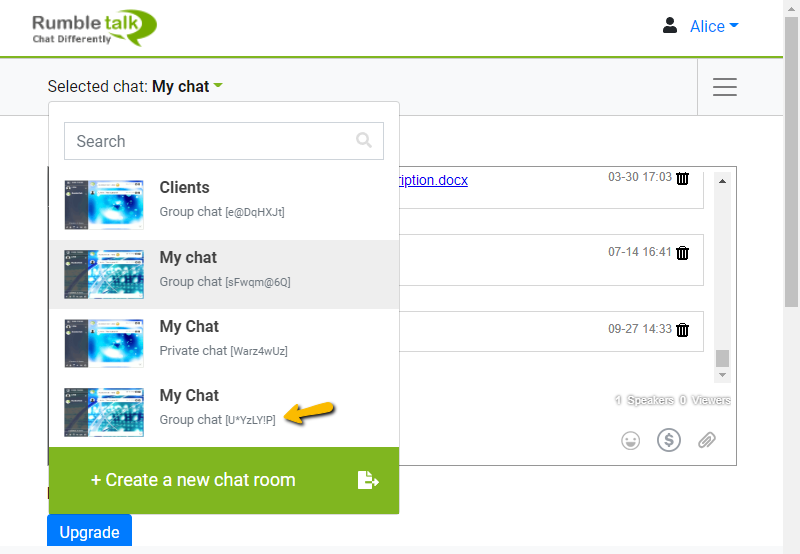
Task: Click the paperclip attach file icon
Action: 707,440
